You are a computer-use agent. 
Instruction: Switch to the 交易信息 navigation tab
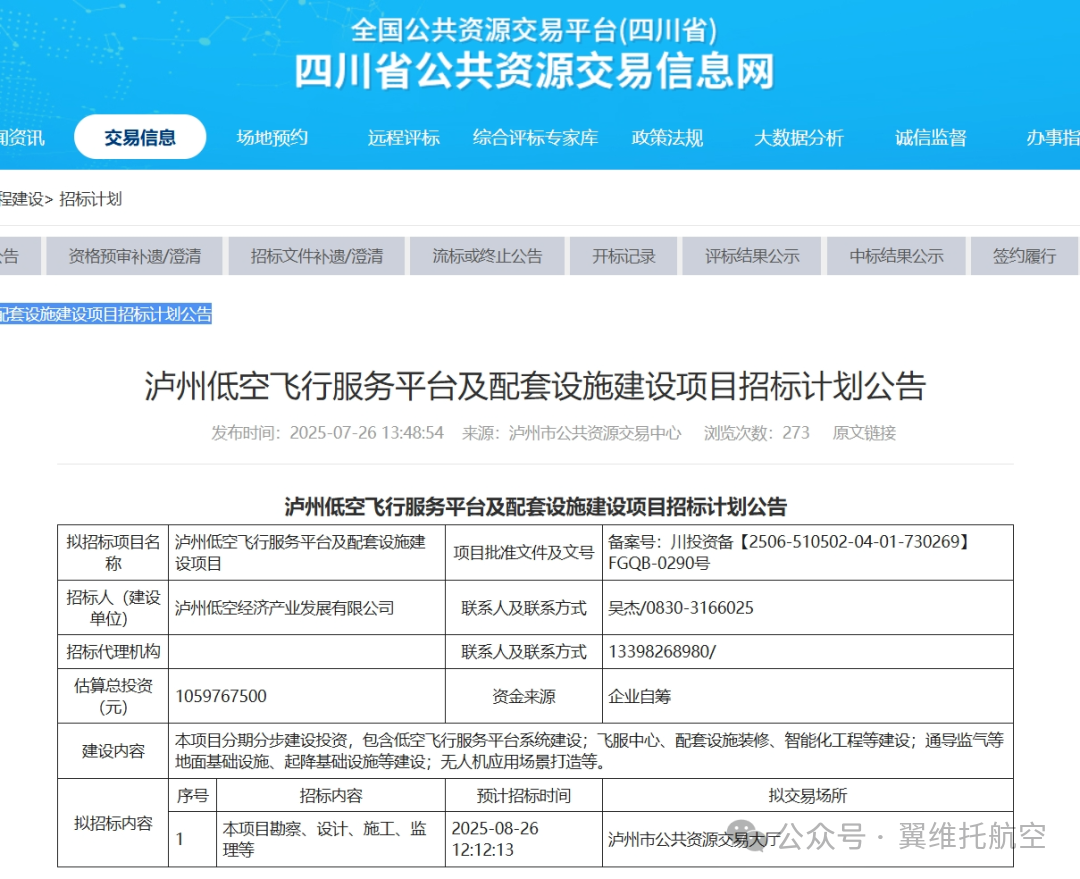tap(140, 137)
